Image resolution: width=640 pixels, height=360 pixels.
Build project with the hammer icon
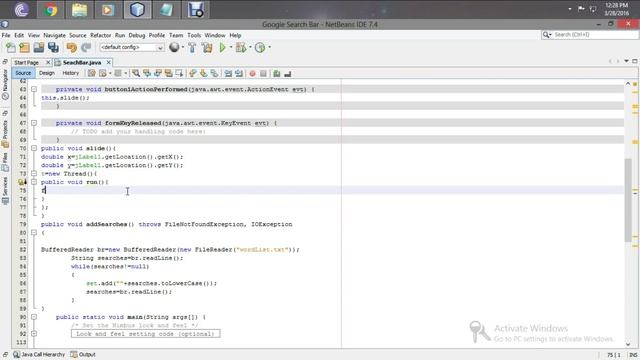pos(192,47)
